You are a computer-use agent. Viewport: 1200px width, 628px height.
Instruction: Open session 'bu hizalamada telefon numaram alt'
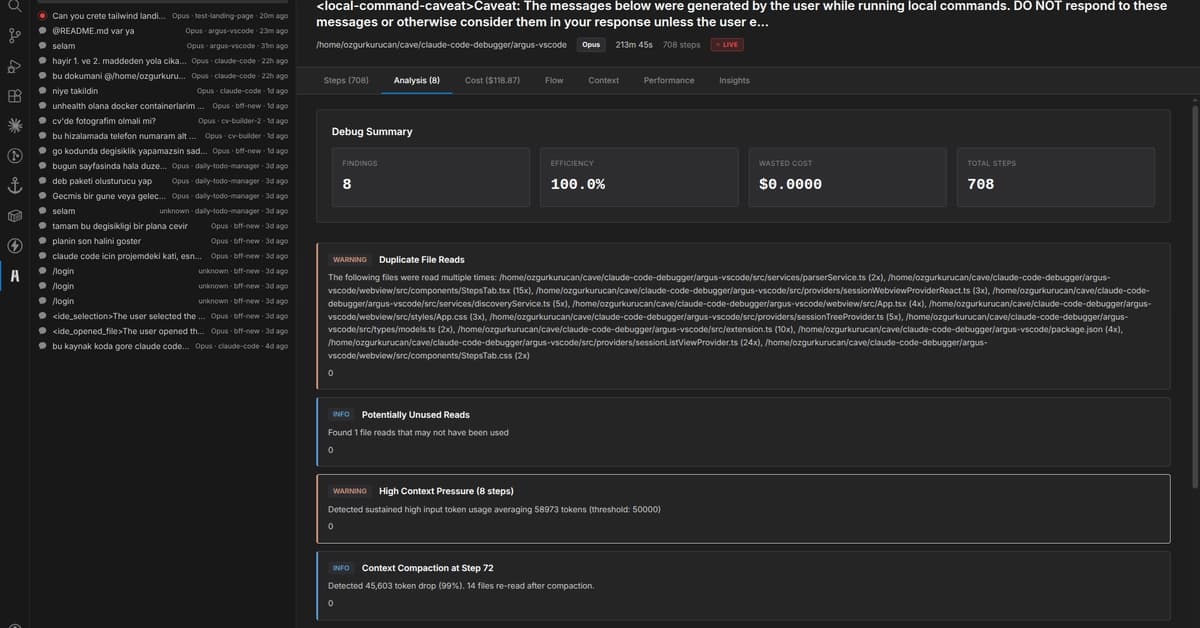[163, 136]
